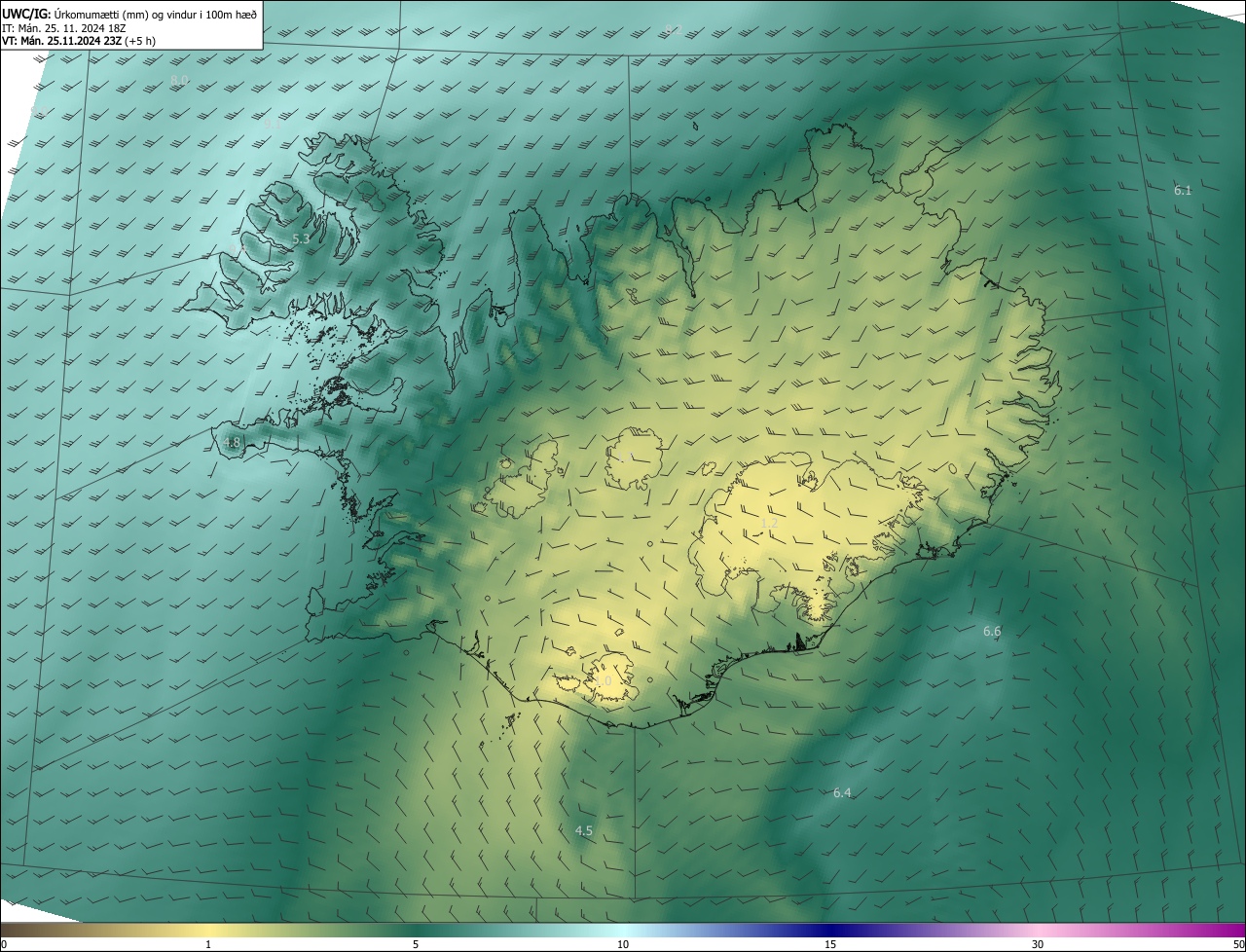
Task: Click the initial time line 'IT: Mán. 25. 11. 2024 18Z'
Action: [x=63, y=28]
